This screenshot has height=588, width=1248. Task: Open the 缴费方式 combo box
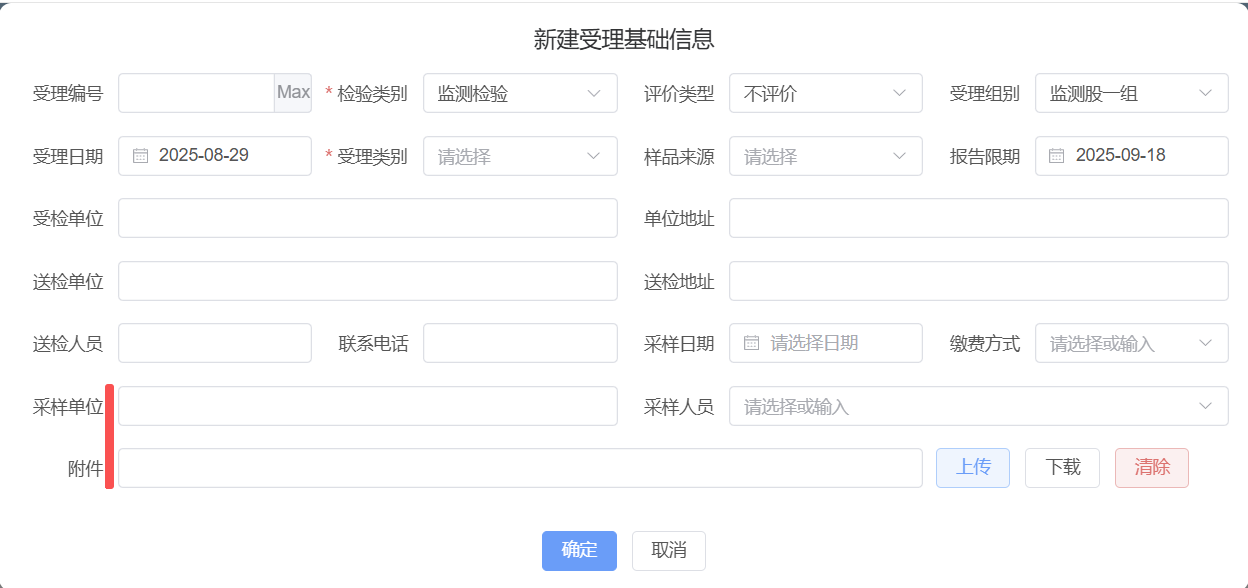1132,343
